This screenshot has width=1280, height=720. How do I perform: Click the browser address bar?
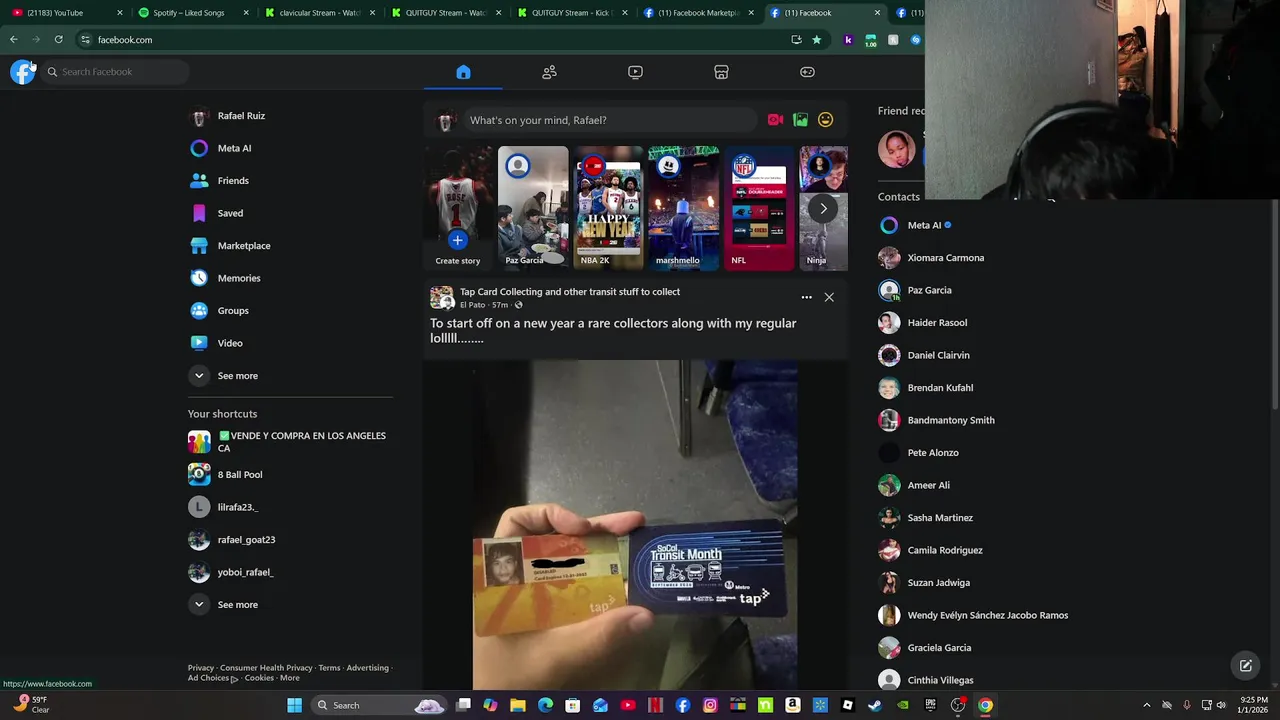click(x=430, y=40)
